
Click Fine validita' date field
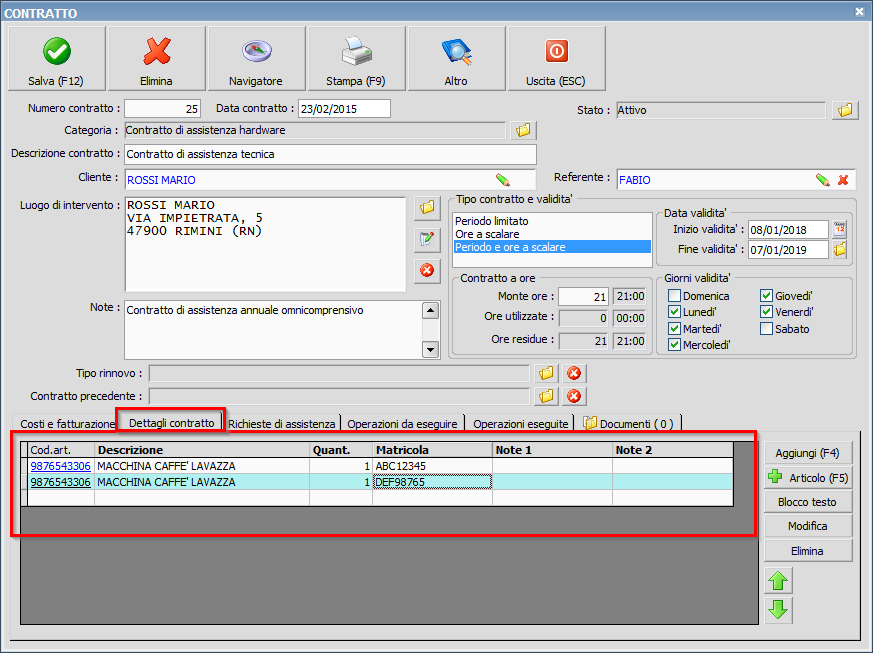[x=788, y=249]
